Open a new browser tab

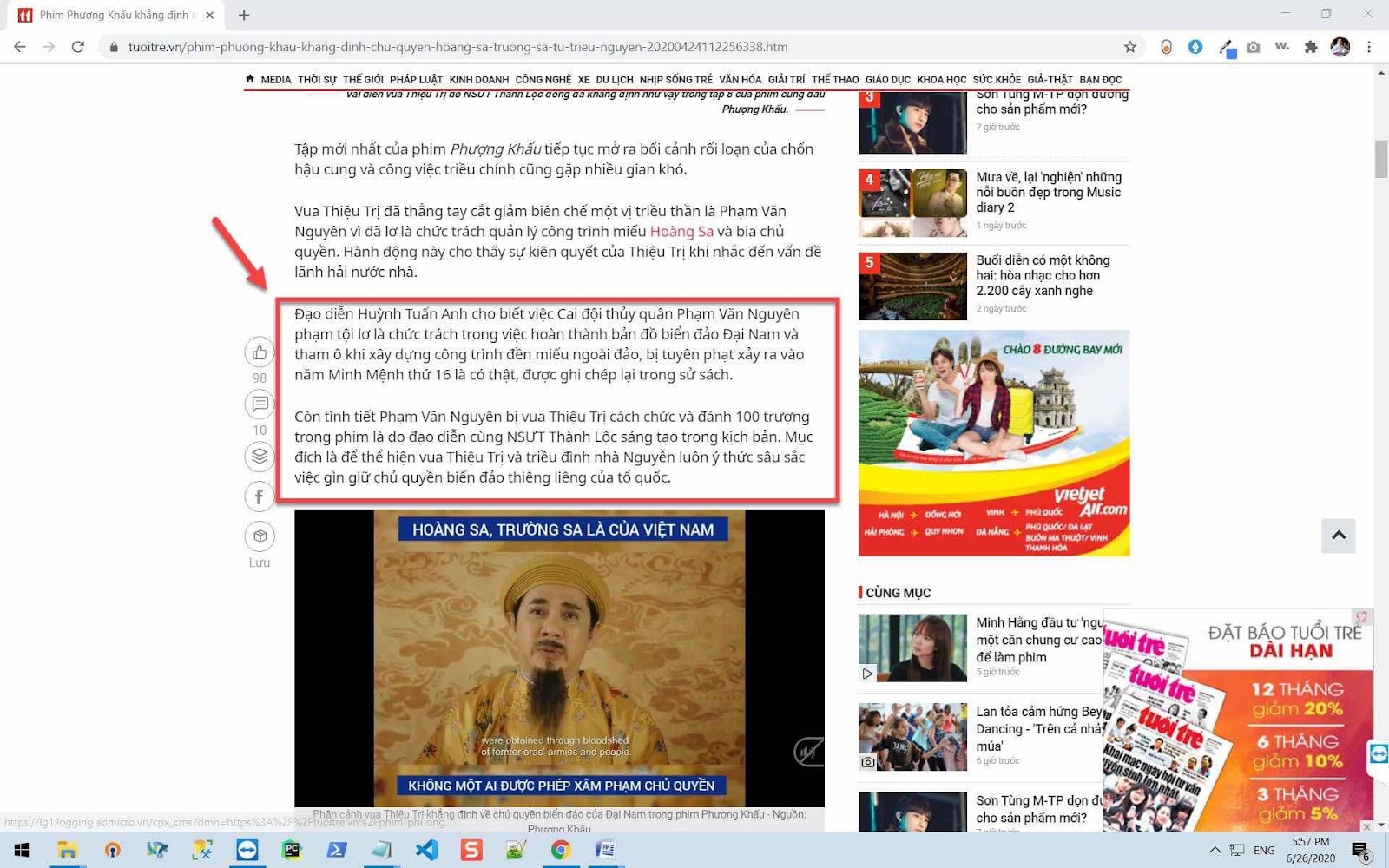244,15
